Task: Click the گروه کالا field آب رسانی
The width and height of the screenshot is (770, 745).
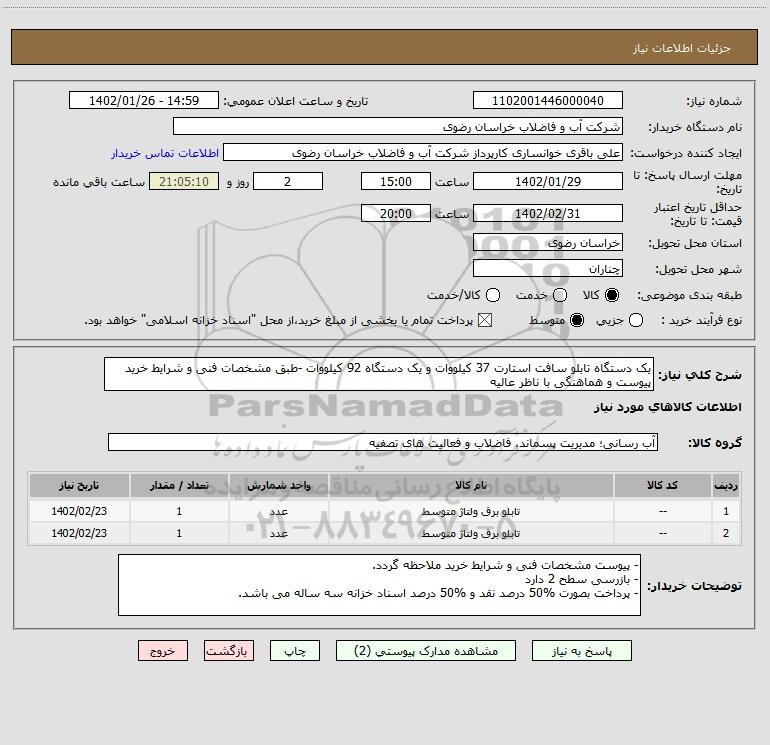Action: coord(383,442)
